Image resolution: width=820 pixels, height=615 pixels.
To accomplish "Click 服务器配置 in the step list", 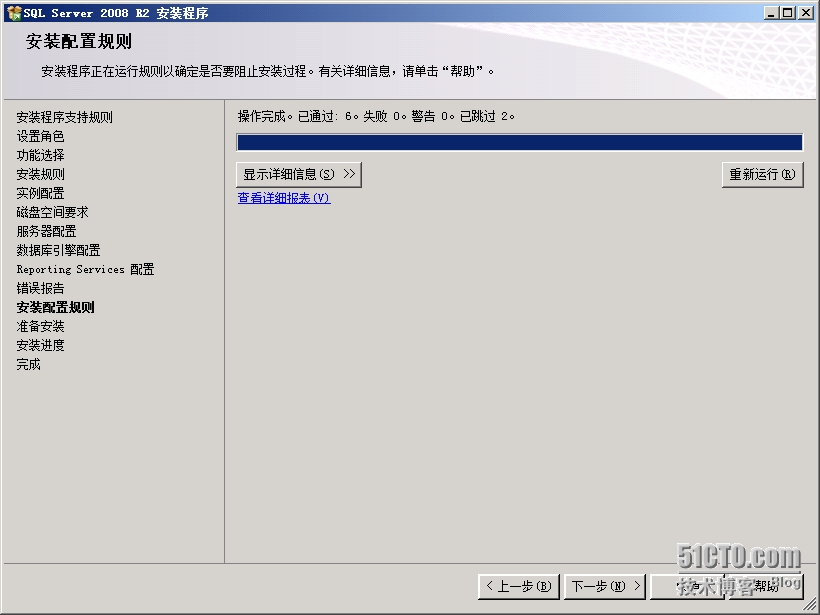I will tap(47, 231).
